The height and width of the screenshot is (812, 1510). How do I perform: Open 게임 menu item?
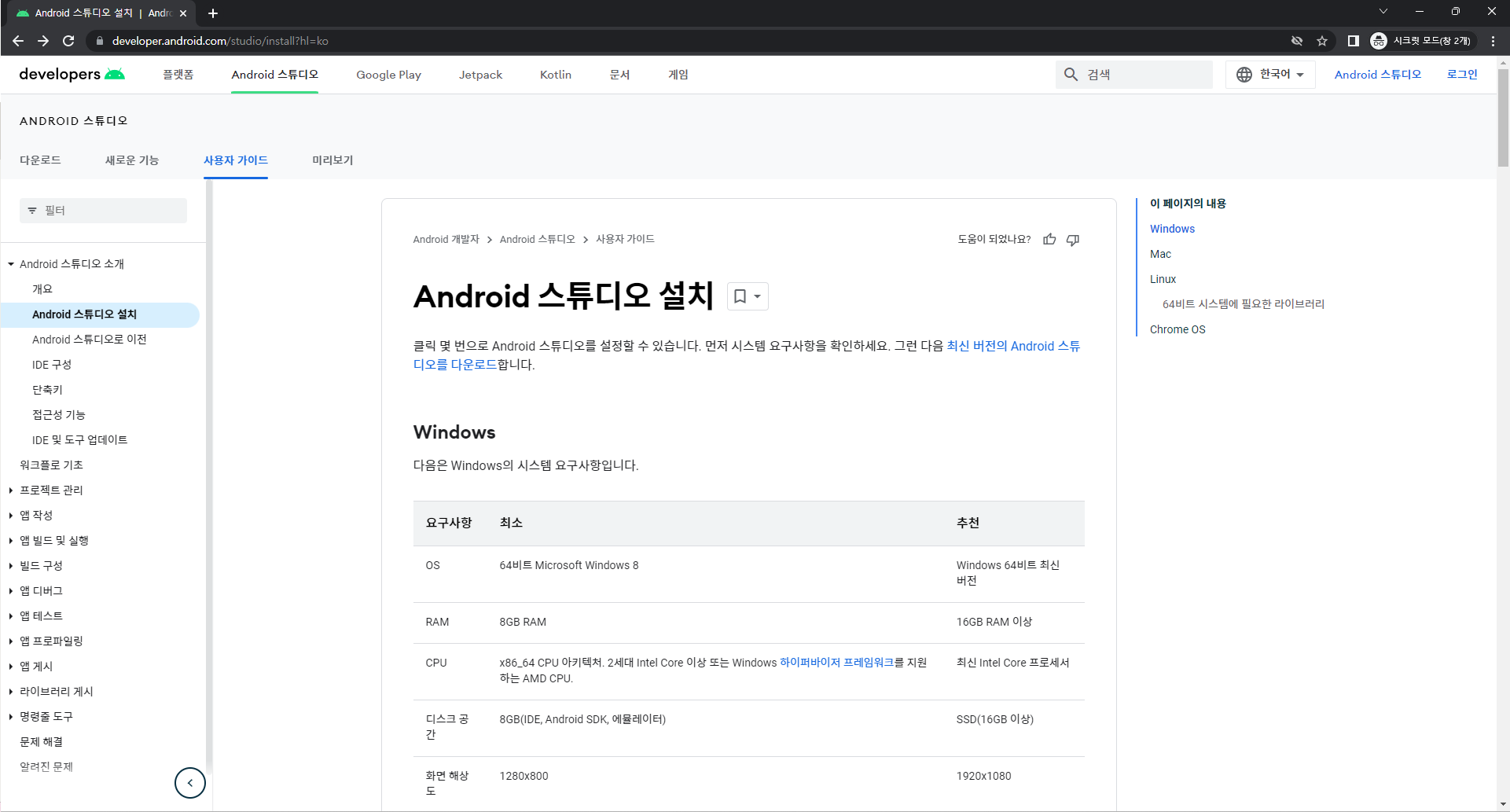pos(678,75)
